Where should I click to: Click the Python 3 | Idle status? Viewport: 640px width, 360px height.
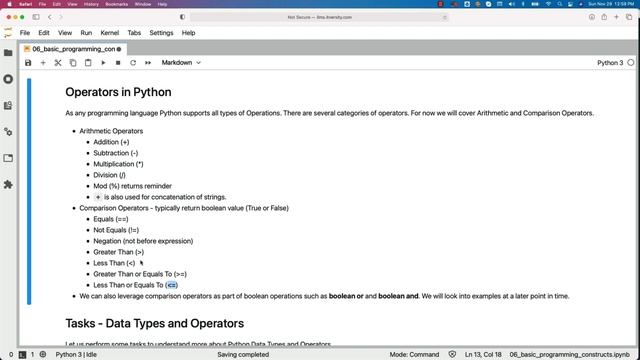pyautogui.click(x=76, y=354)
